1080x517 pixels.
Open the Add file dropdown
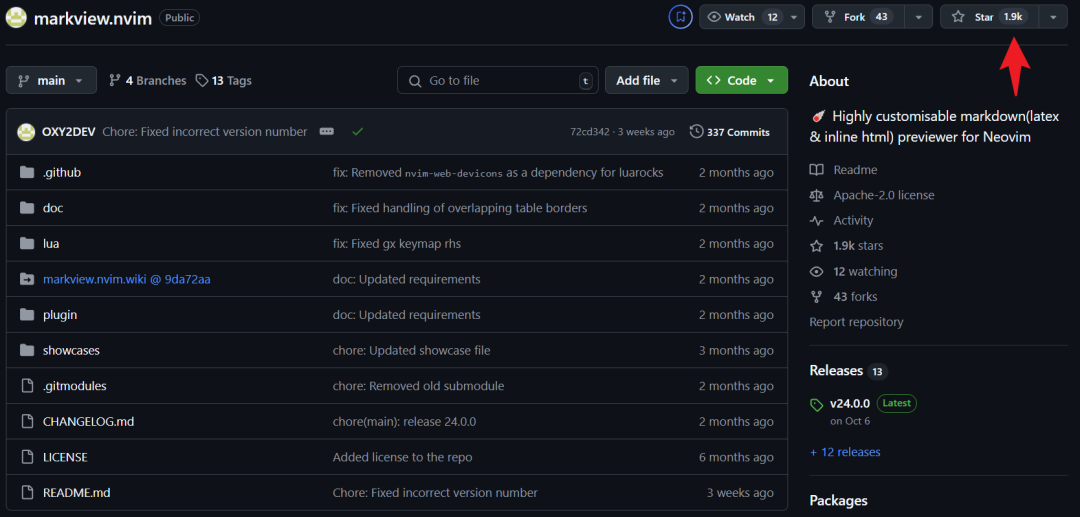(646, 81)
